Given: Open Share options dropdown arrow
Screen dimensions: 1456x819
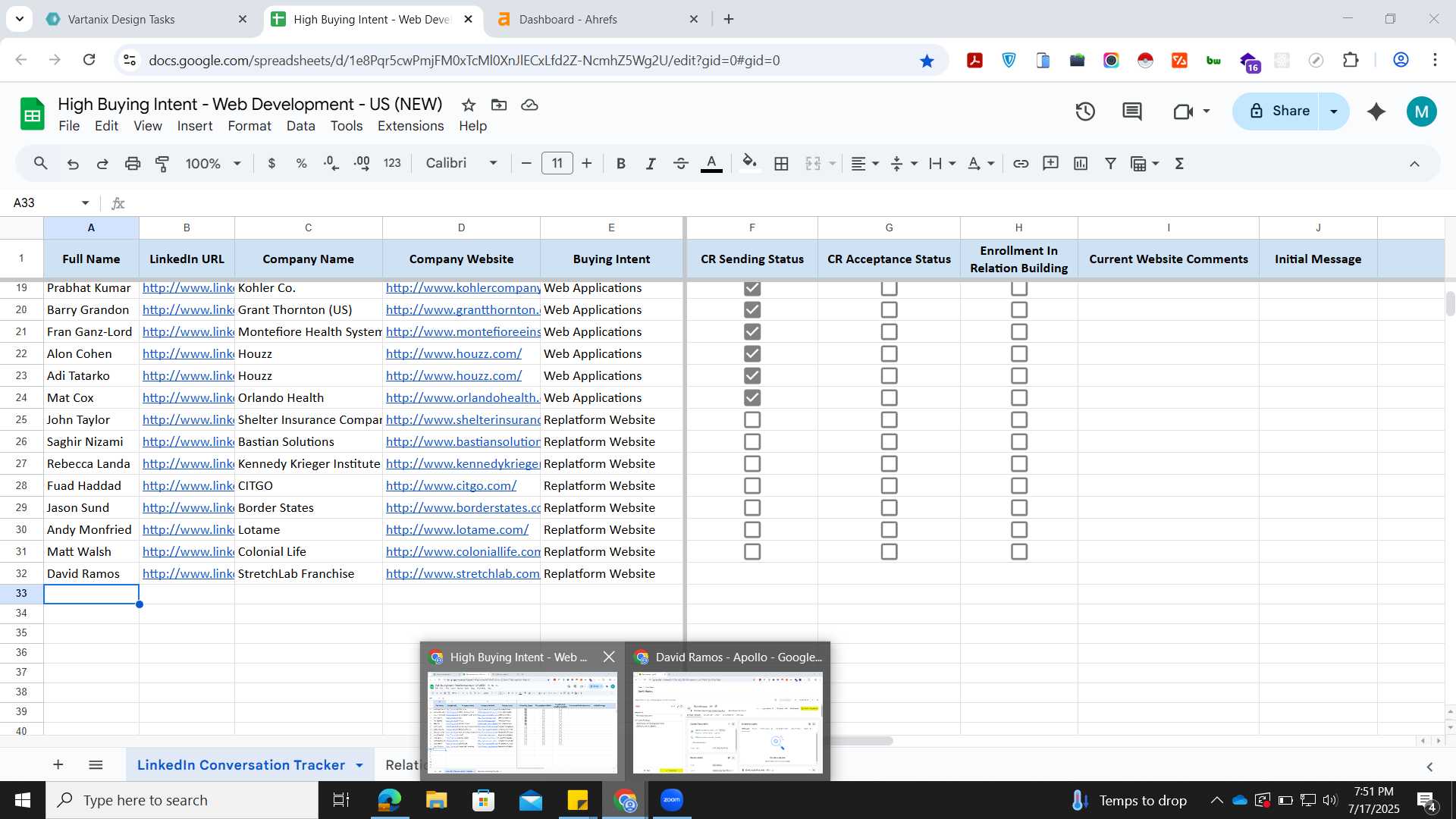Looking at the screenshot, I should 1334,111.
